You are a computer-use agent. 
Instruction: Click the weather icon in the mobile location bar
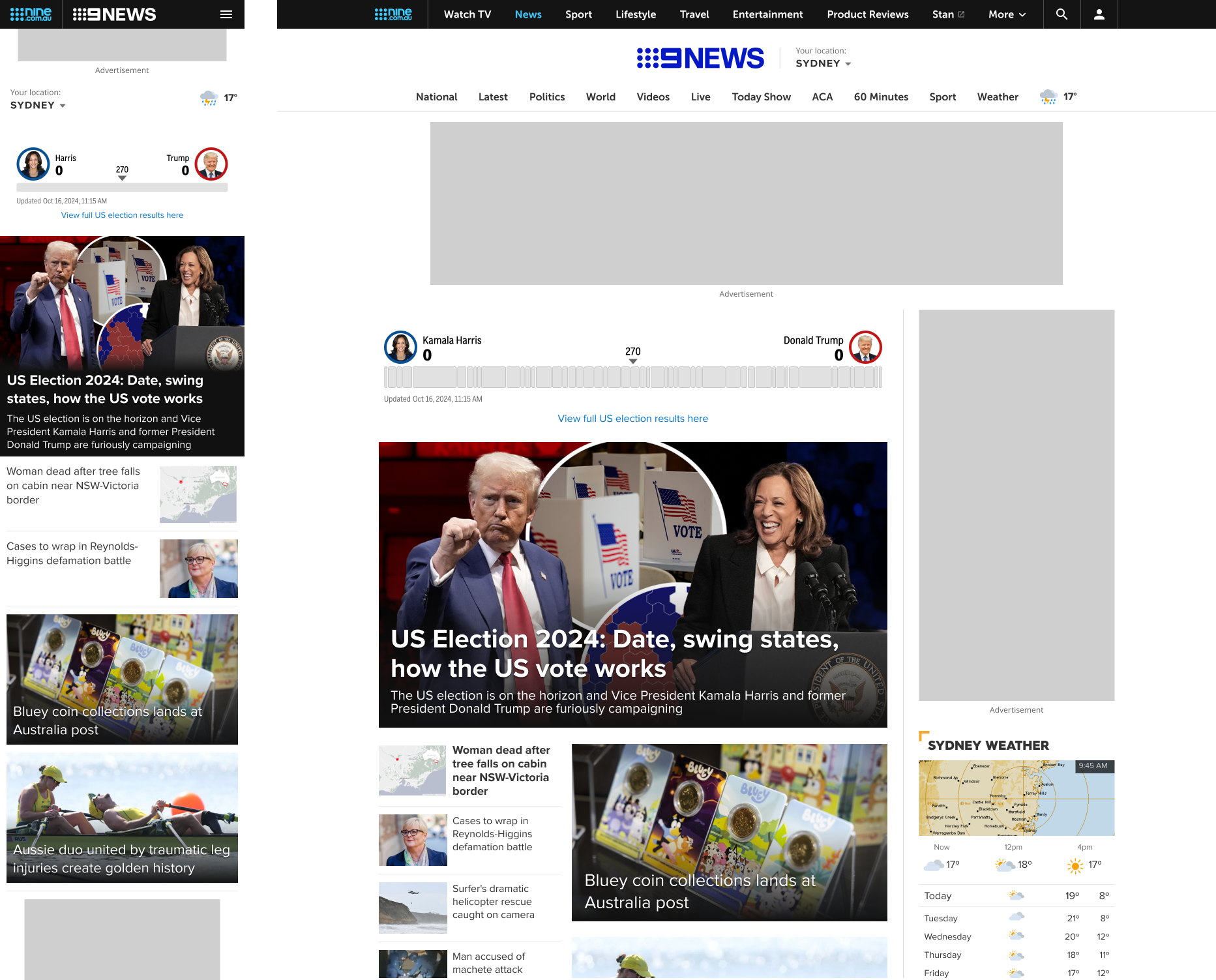pyautogui.click(x=209, y=98)
